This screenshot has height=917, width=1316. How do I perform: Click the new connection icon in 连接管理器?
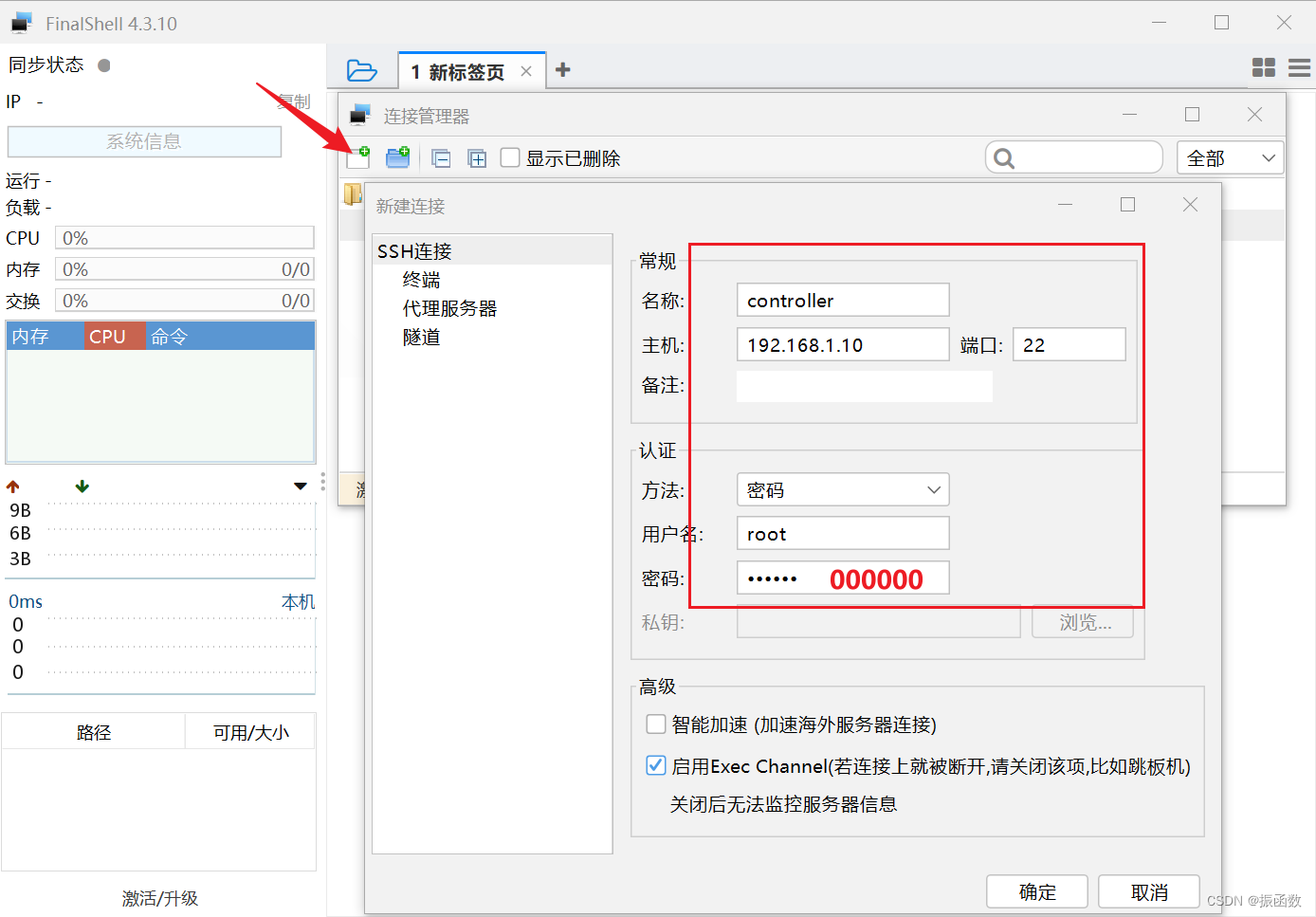(358, 157)
